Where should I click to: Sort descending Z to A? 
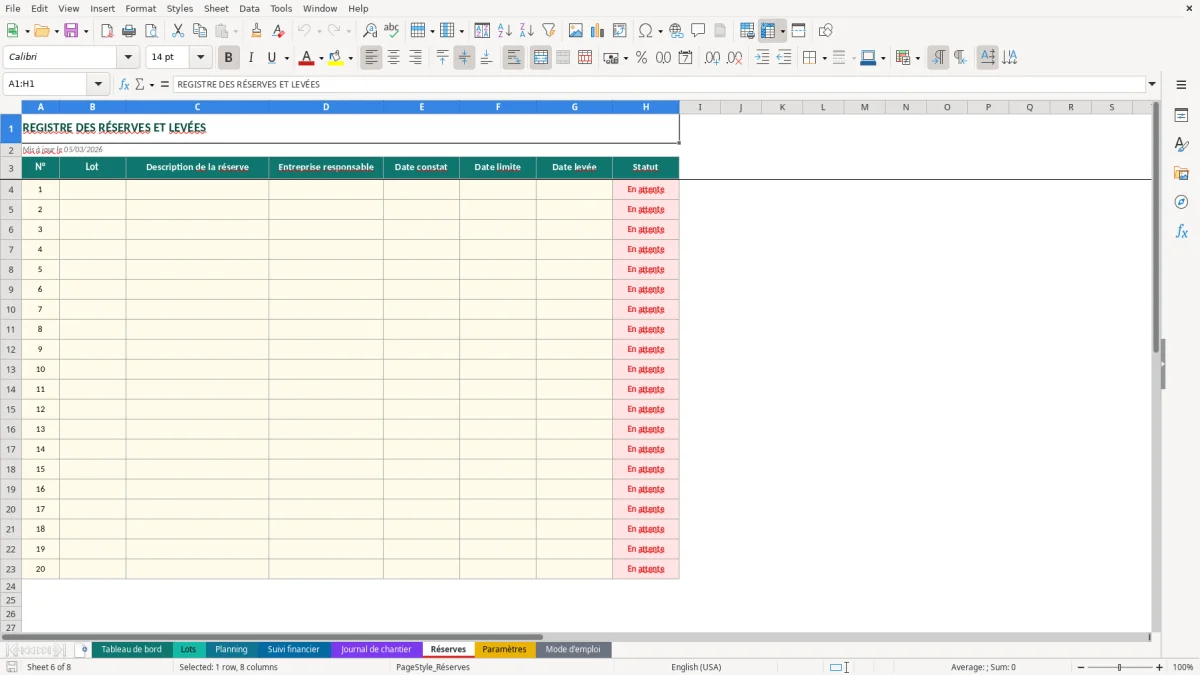tap(526, 31)
